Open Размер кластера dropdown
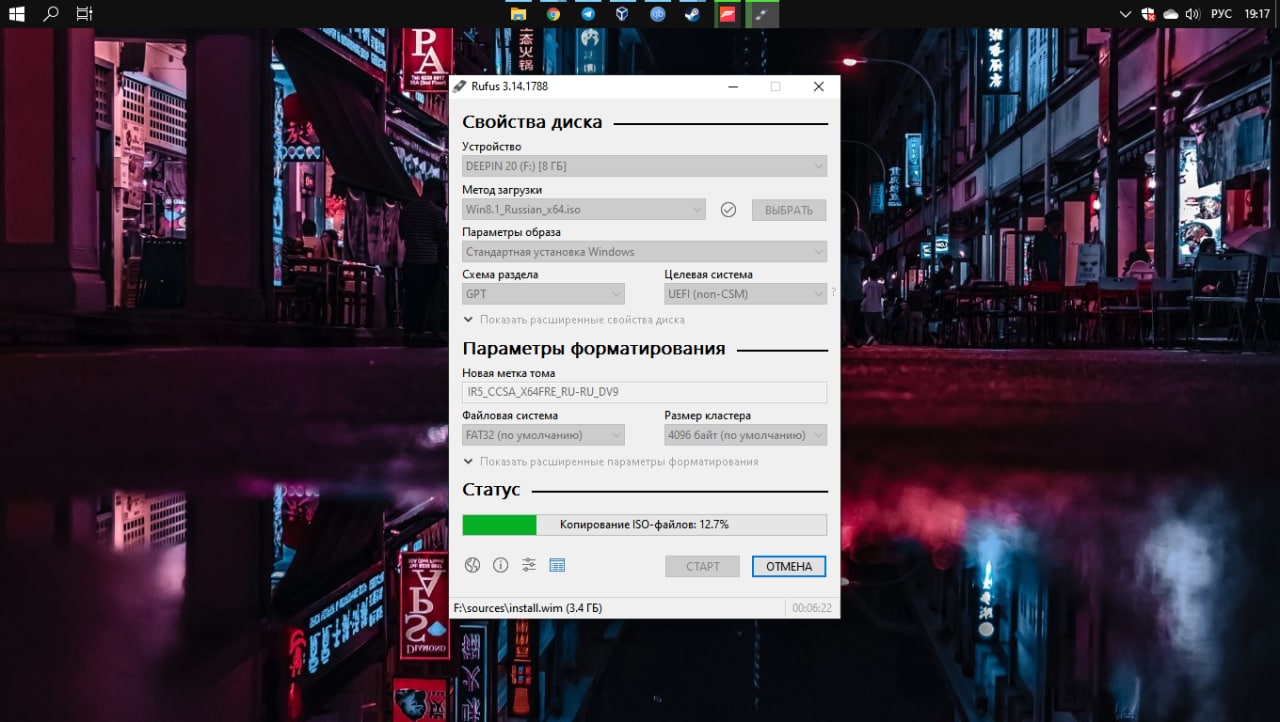The image size is (1280, 722). (746, 435)
